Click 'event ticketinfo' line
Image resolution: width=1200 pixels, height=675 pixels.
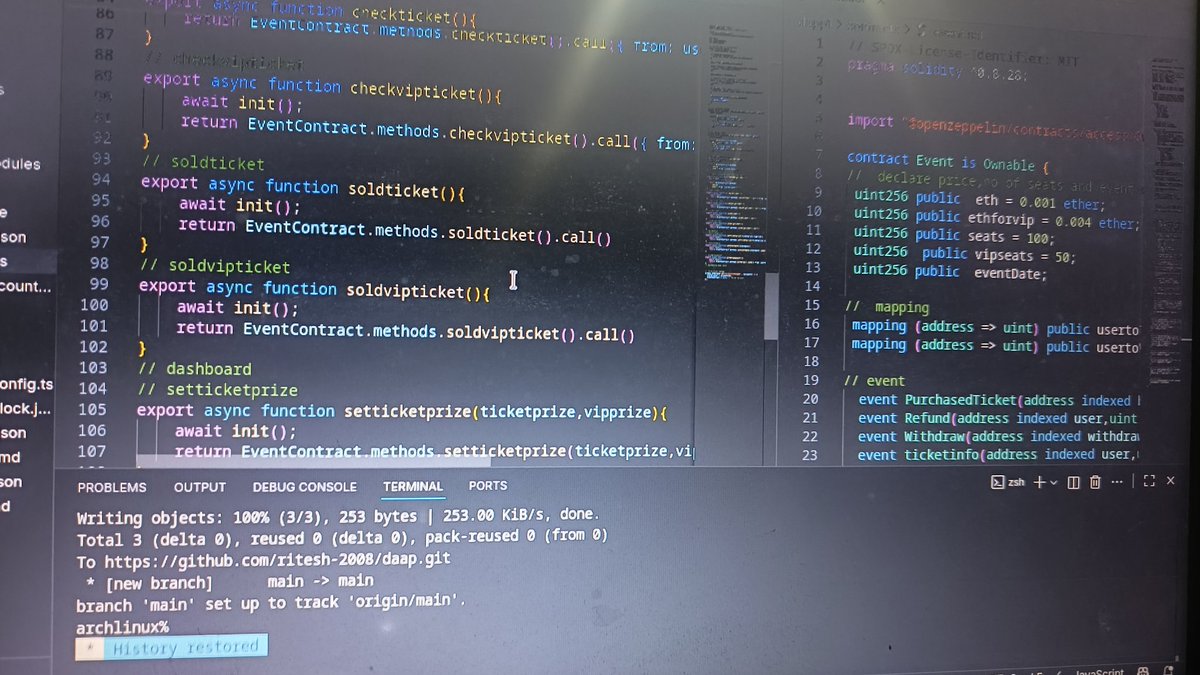click(998, 454)
